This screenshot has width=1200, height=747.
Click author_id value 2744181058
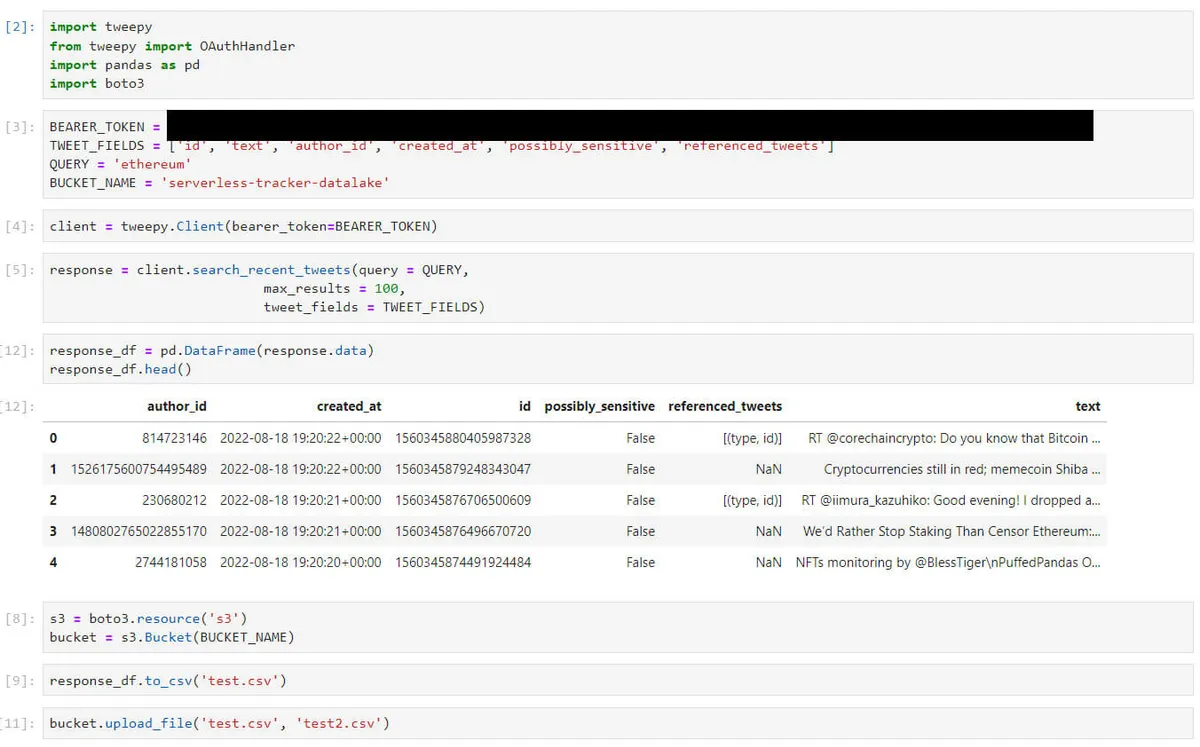click(171, 562)
